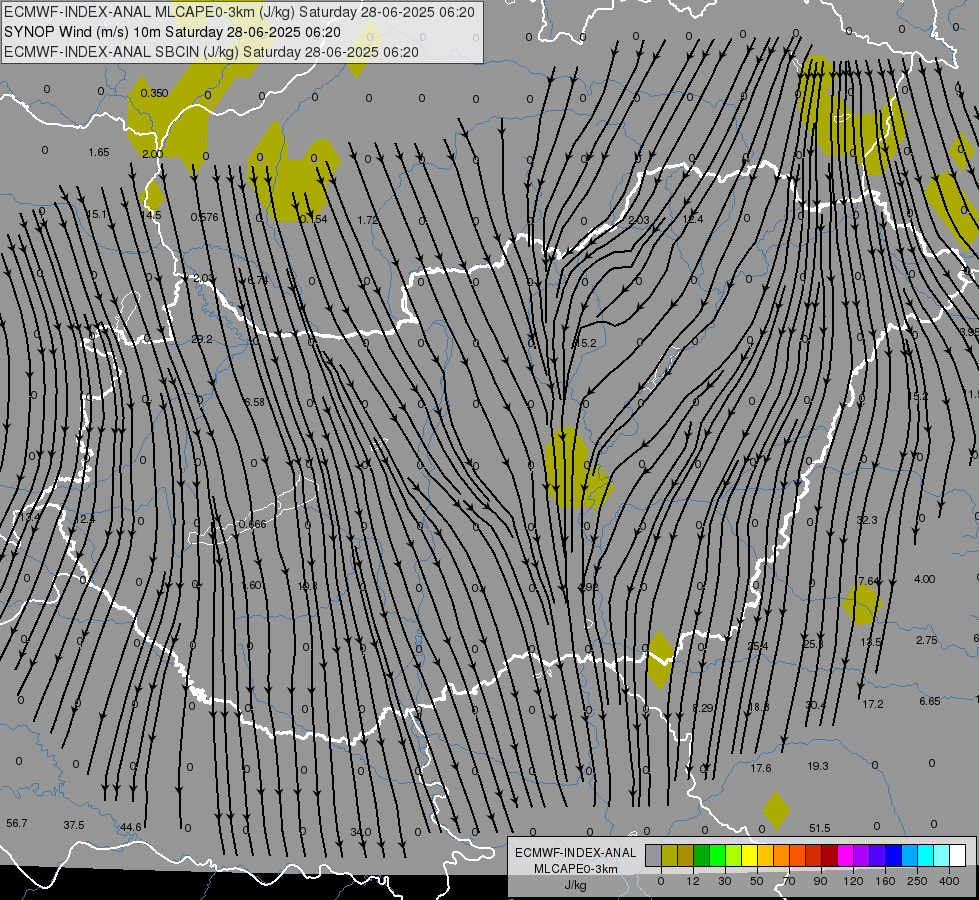Click the map value '56.7'

pyautogui.click(x=17, y=823)
